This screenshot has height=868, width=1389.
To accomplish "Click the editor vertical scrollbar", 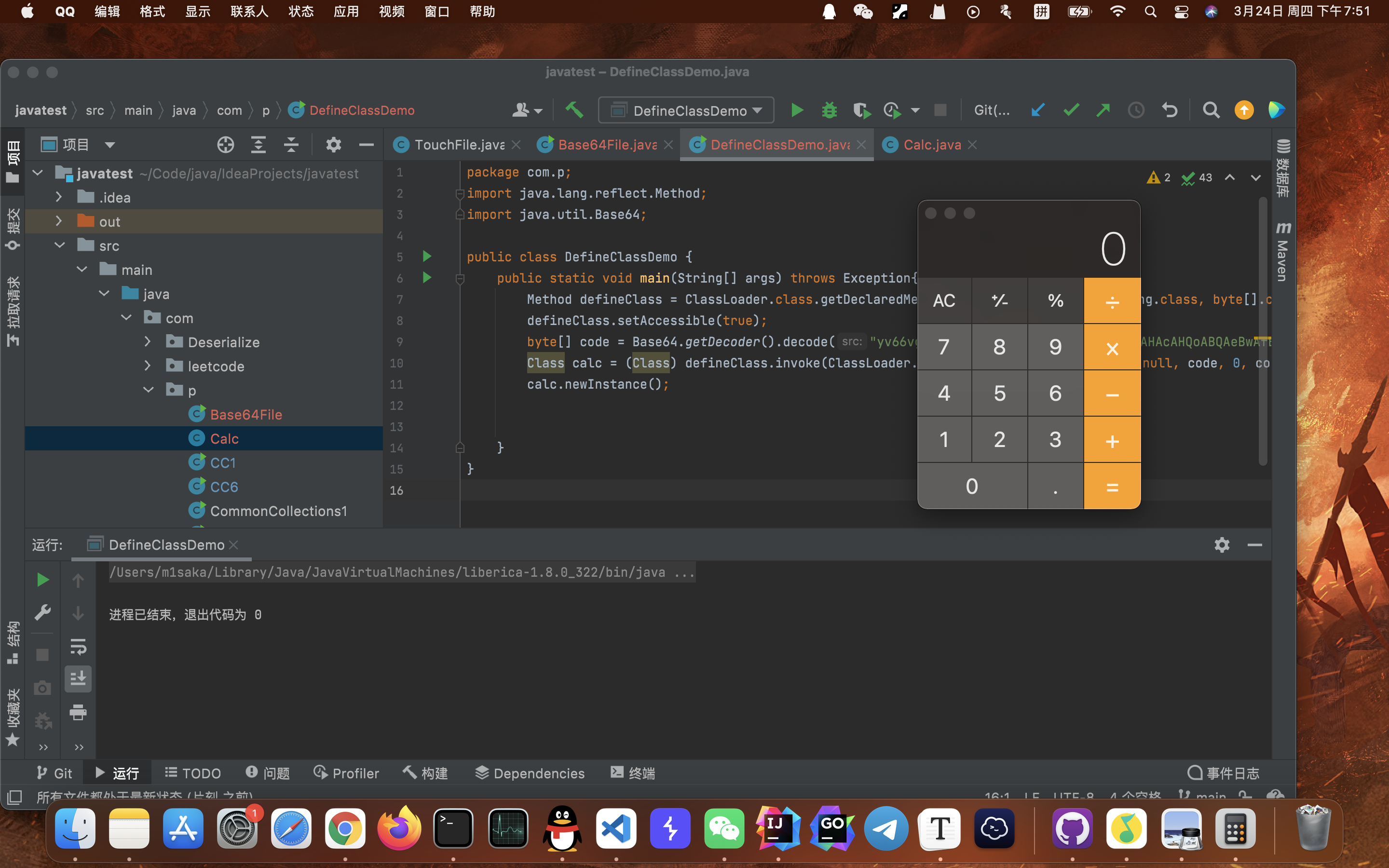I will point(1263,331).
